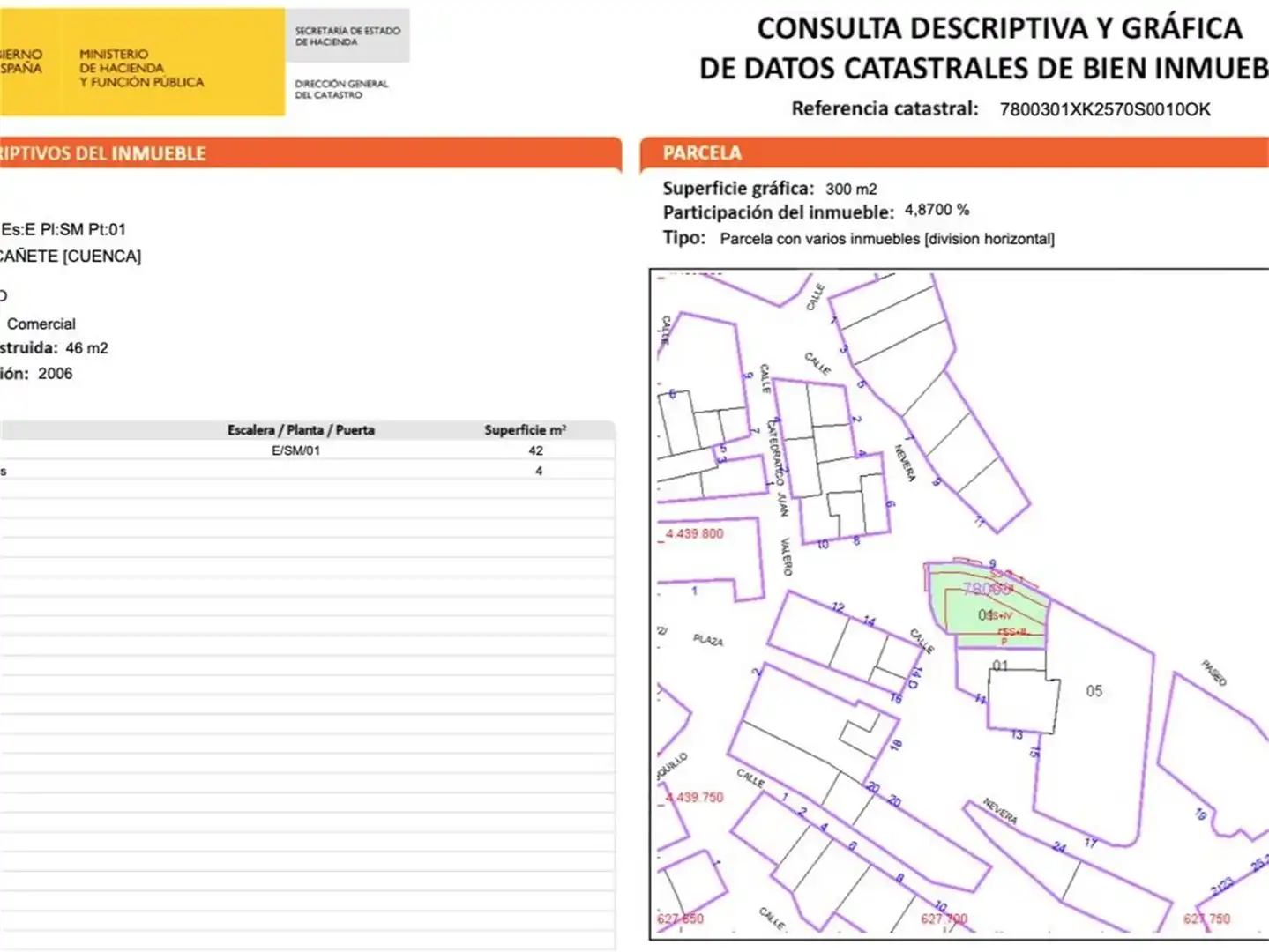Click the '4,8700 %' participation value
Image resolution: width=1269 pixels, height=952 pixels.
[x=937, y=210]
